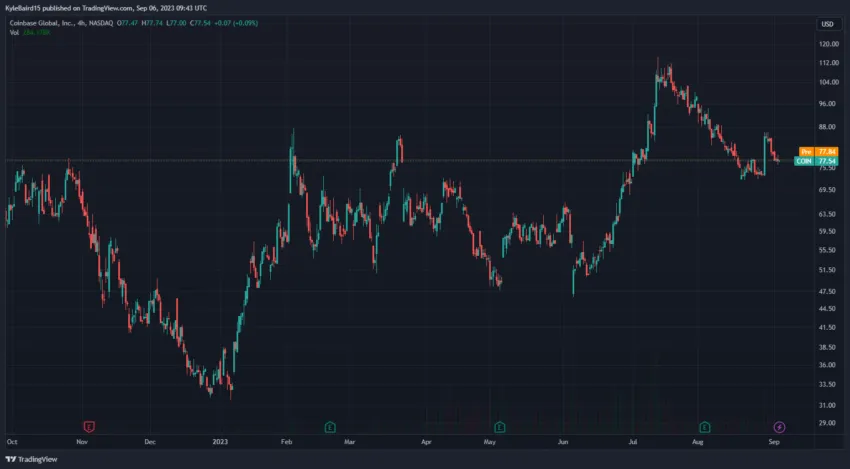The height and width of the screenshot is (469, 850).
Task: Click the Apr label on the time axis
Action: tap(427, 442)
